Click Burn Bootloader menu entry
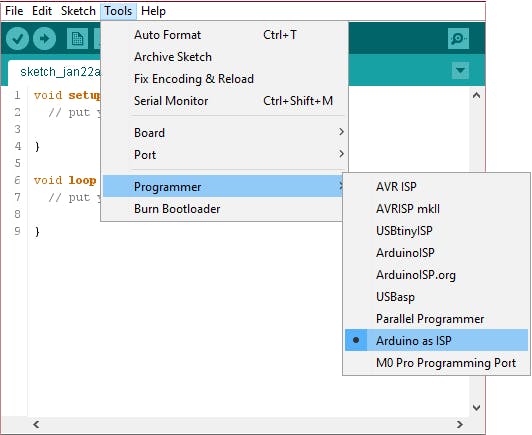The width and height of the screenshot is (532, 435). pyautogui.click(x=223, y=209)
